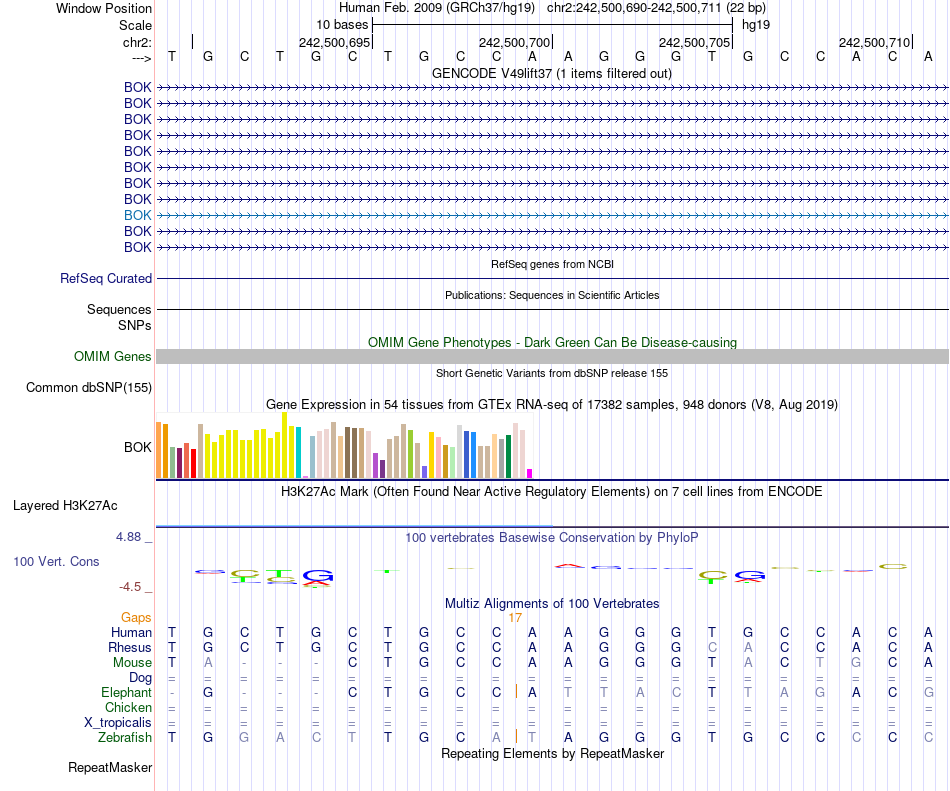Select the Mouse alignment row label

(x=132, y=663)
